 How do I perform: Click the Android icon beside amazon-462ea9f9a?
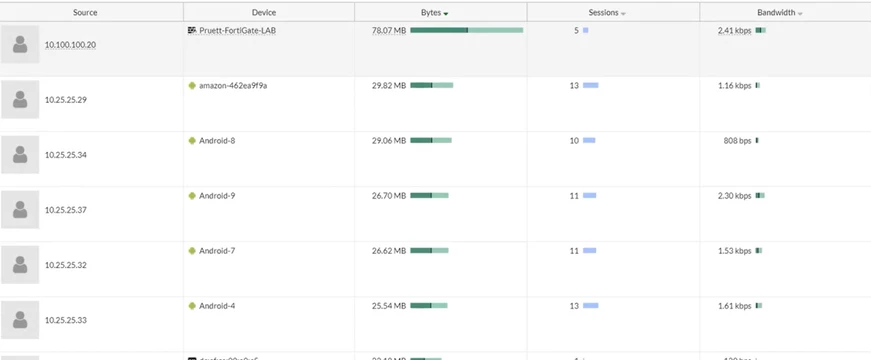(192, 86)
